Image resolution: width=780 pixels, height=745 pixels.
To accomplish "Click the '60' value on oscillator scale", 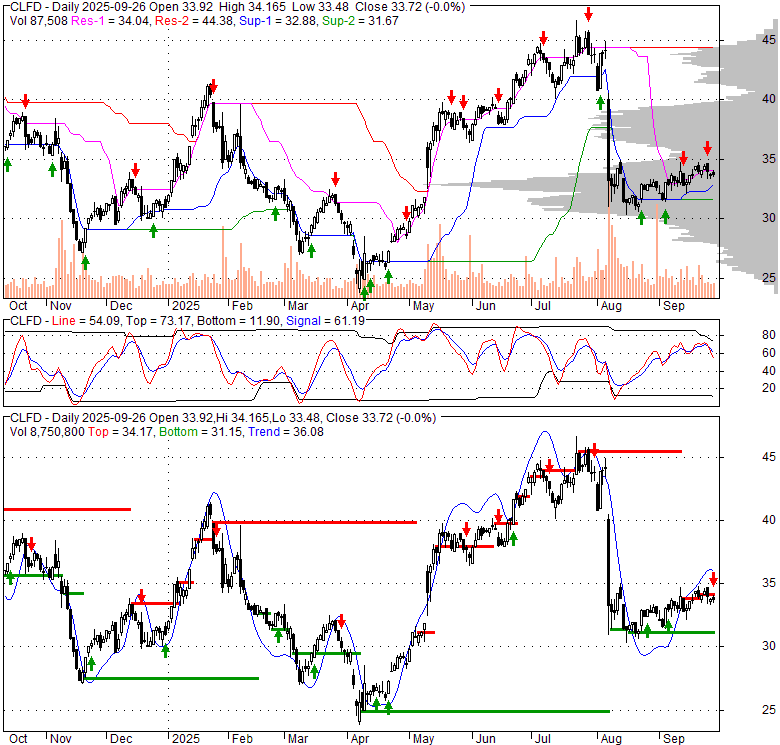I will [x=769, y=353].
